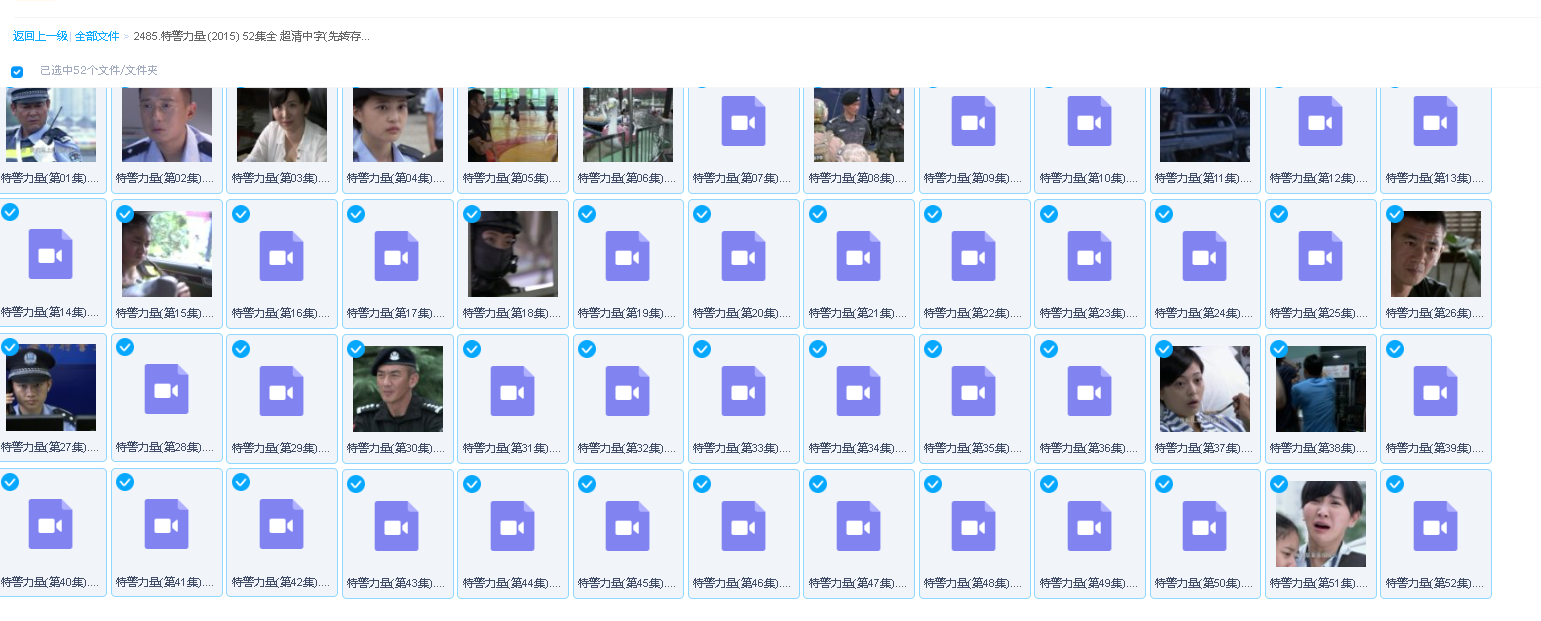Toggle the checkmark on episode 第43集
Image resolution: width=1541 pixels, height=621 pixels.
pos(356,484)
